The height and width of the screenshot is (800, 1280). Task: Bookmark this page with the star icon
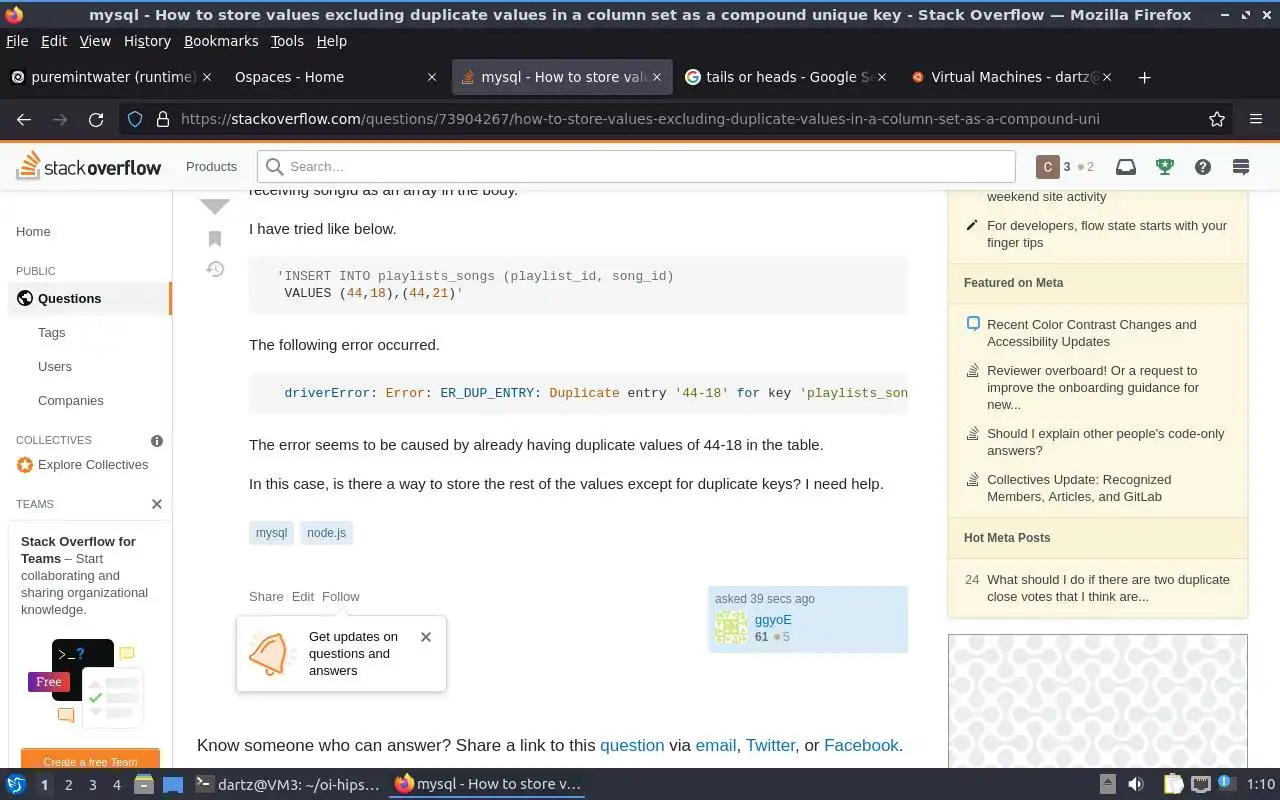pos(1217,119)
